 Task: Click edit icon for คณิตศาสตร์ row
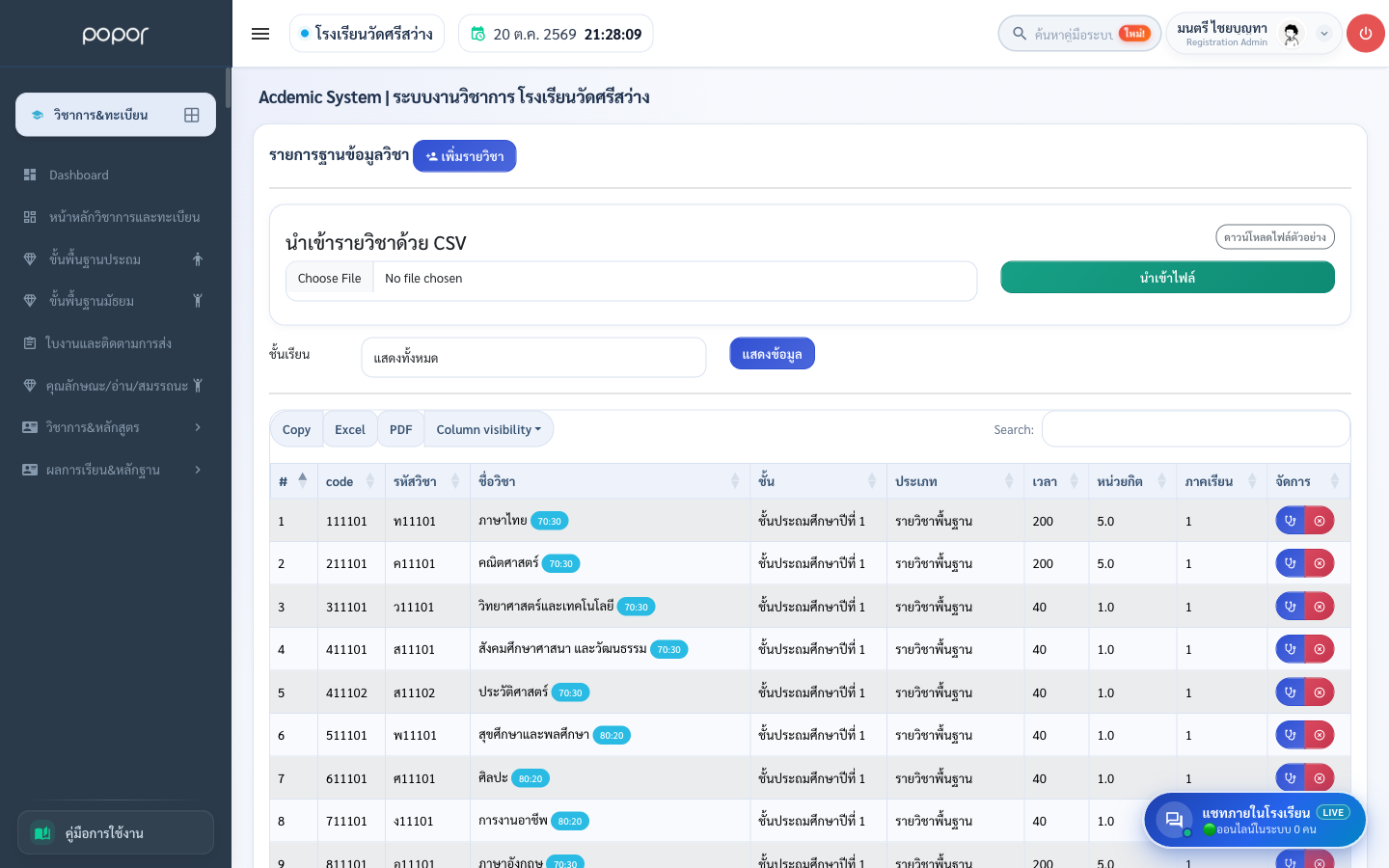[x=1290, y=563]
